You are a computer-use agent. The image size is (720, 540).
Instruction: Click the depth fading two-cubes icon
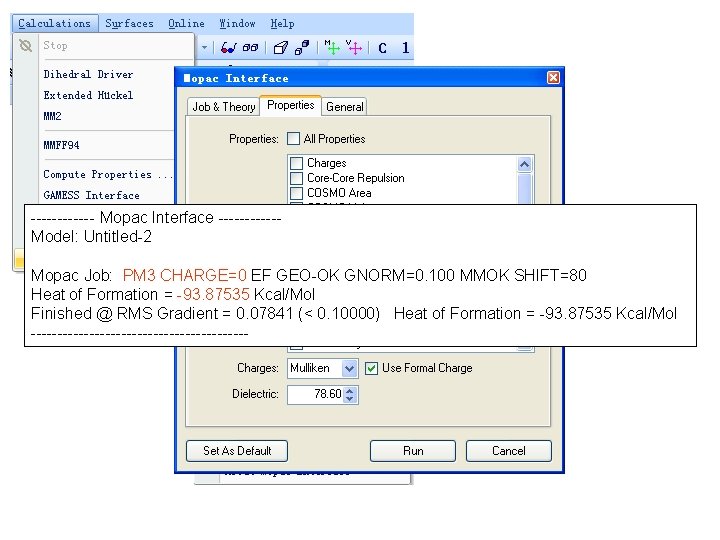point(302,48)
